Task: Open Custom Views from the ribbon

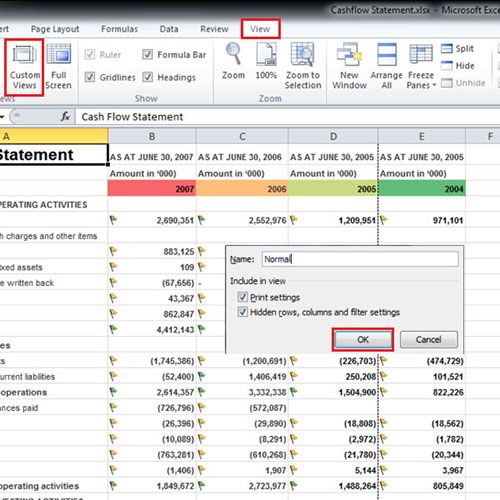Action: pos(25,67)
